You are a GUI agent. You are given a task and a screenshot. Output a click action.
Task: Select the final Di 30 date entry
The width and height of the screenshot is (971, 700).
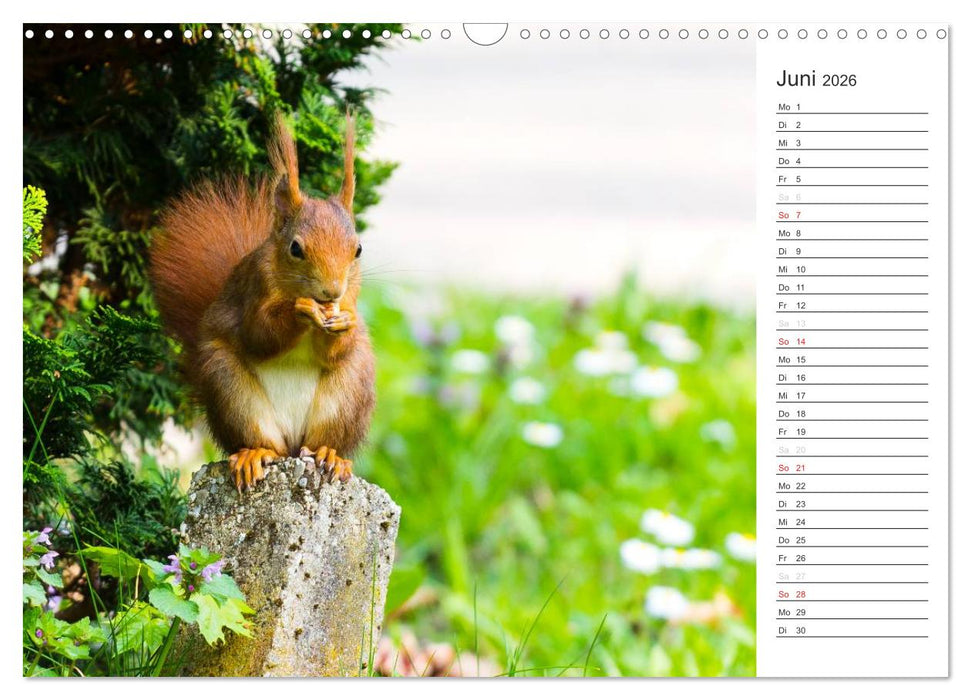coord(790,630)
